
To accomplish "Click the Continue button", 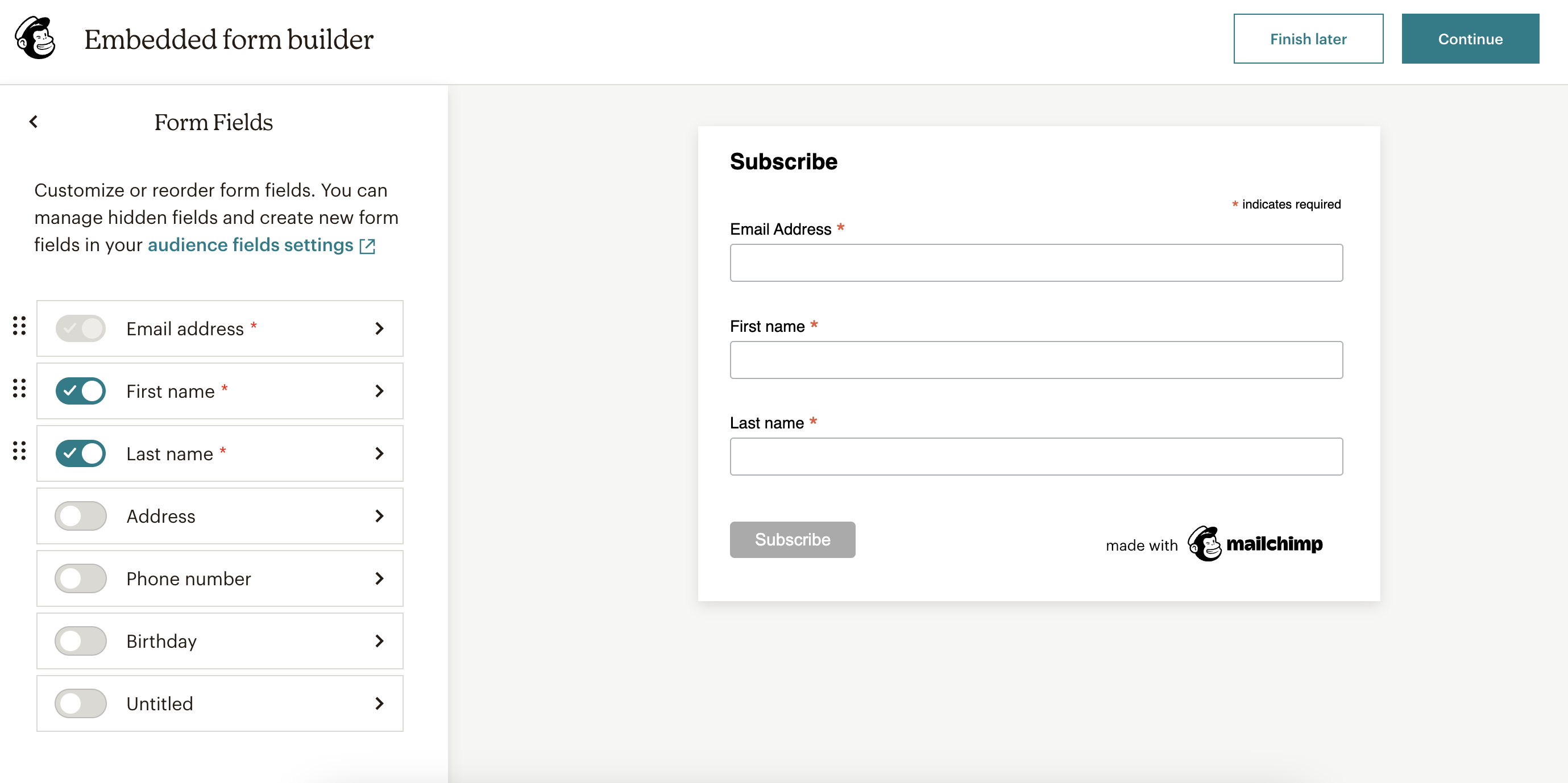I will [x=1470, y=38].
